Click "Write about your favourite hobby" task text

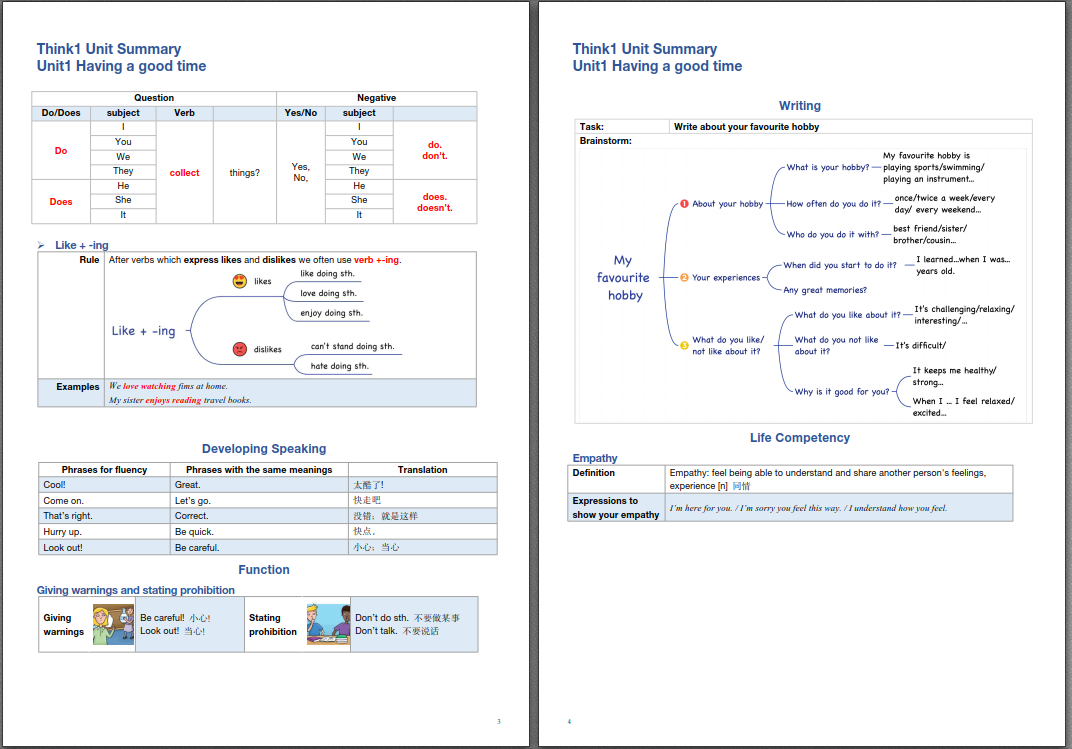click(746, 127)
